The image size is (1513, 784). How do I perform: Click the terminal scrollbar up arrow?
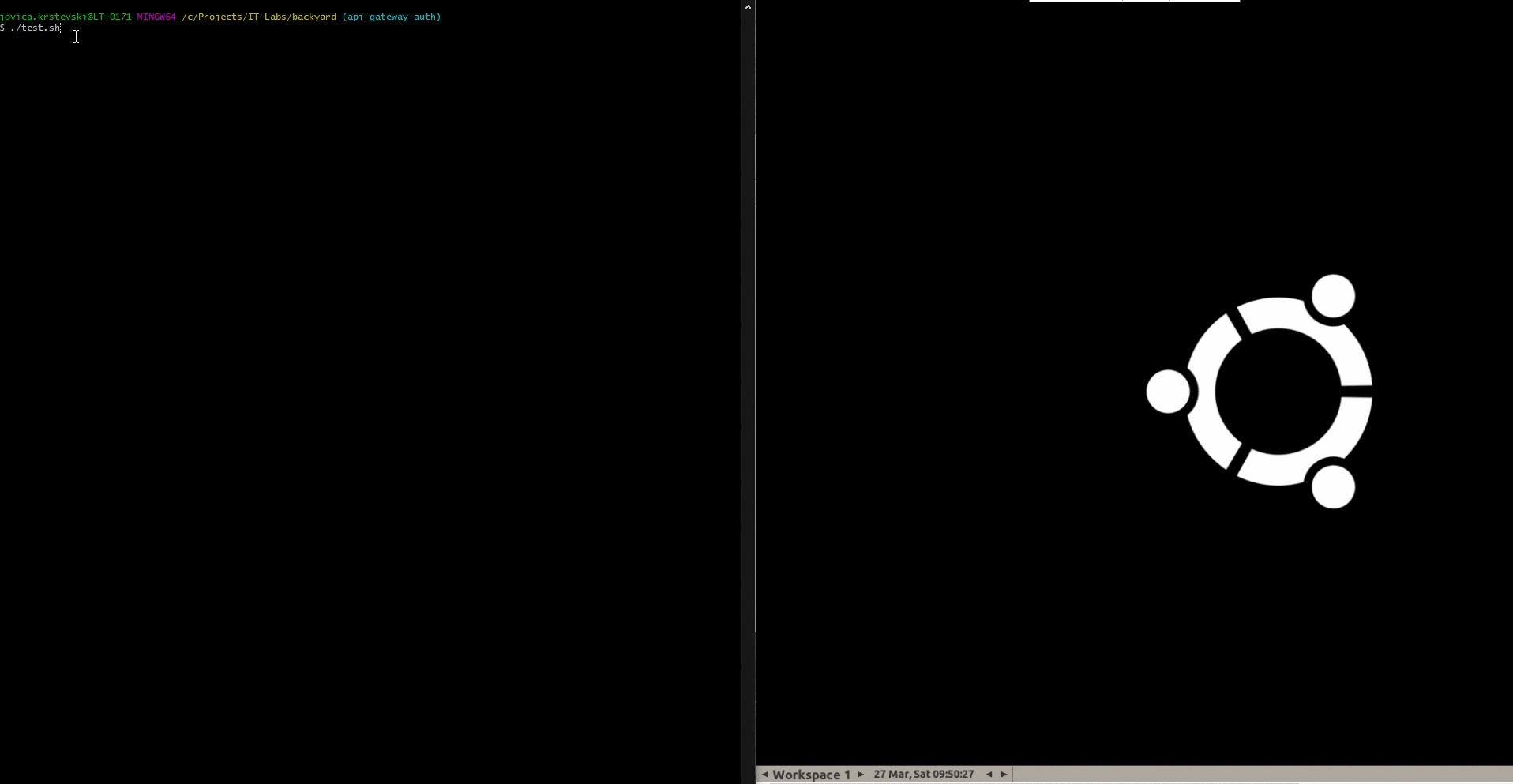click(x=748, y=7)
